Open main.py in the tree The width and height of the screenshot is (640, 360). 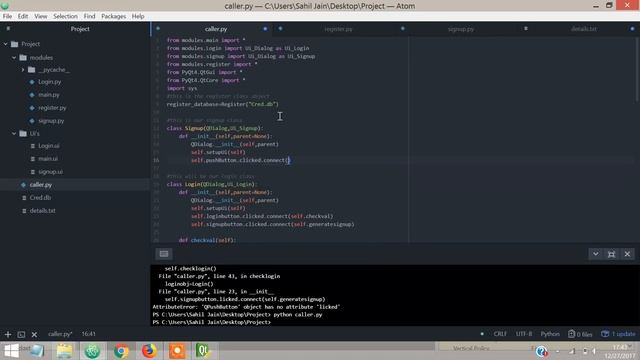tap(49, 95)
